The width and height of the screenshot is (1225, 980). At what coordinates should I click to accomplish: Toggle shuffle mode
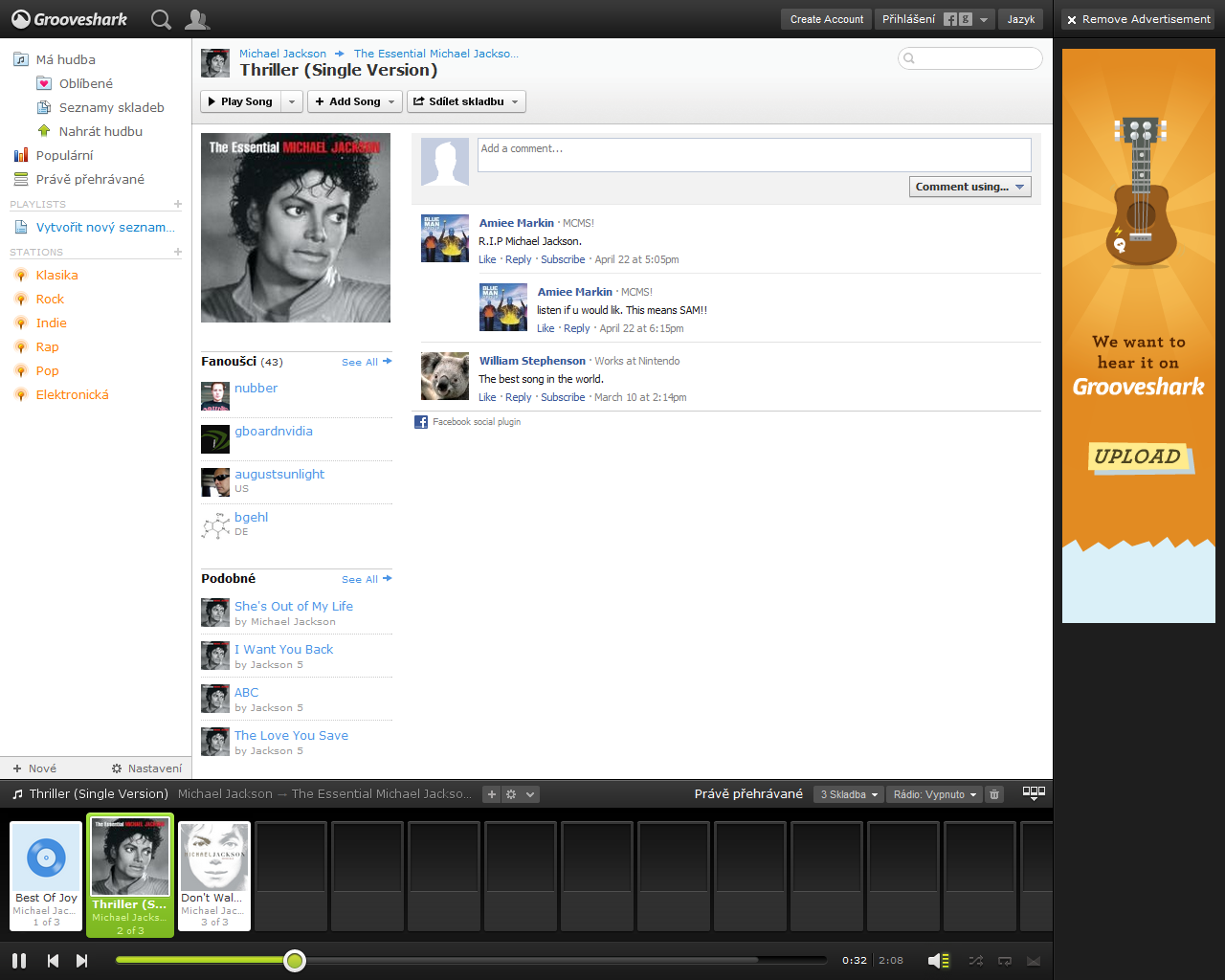pyautogui.click(x=975, y=961)
